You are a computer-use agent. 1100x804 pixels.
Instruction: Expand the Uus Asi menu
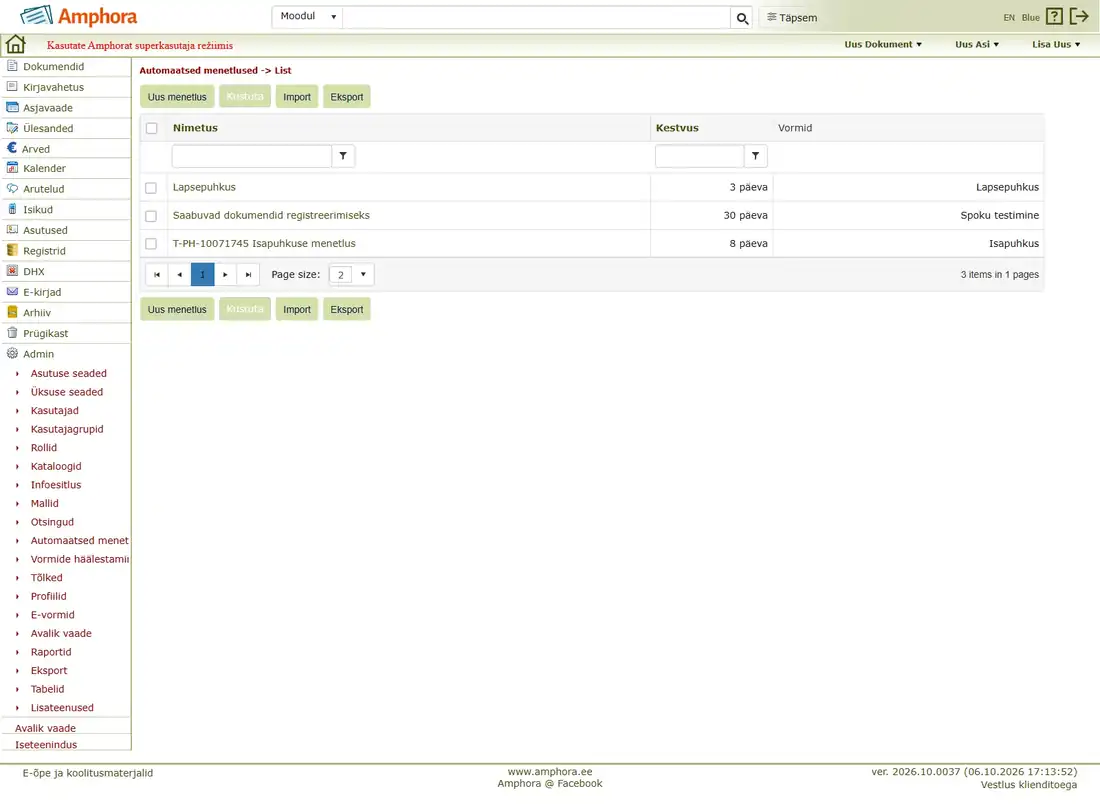(x=977, y=44)
